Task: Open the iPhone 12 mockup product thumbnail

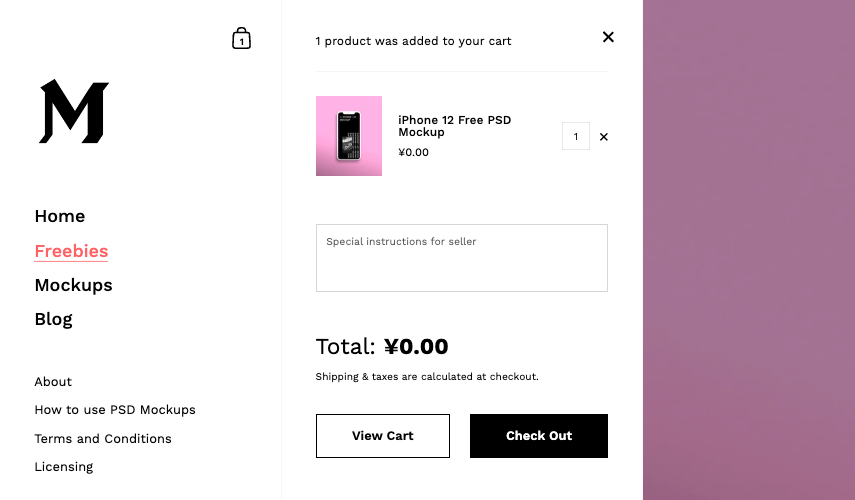Action: [349, 136]
